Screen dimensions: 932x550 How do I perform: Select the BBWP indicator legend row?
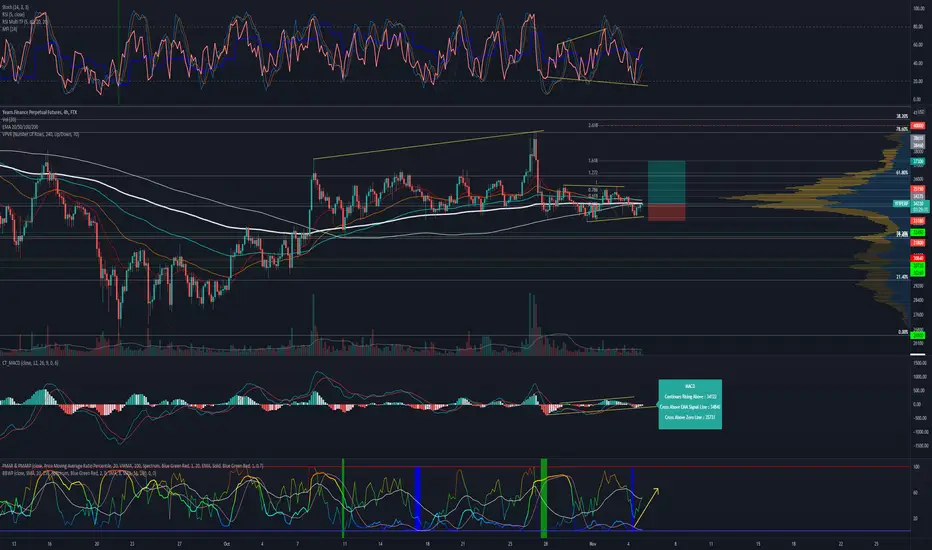(80, 474)
